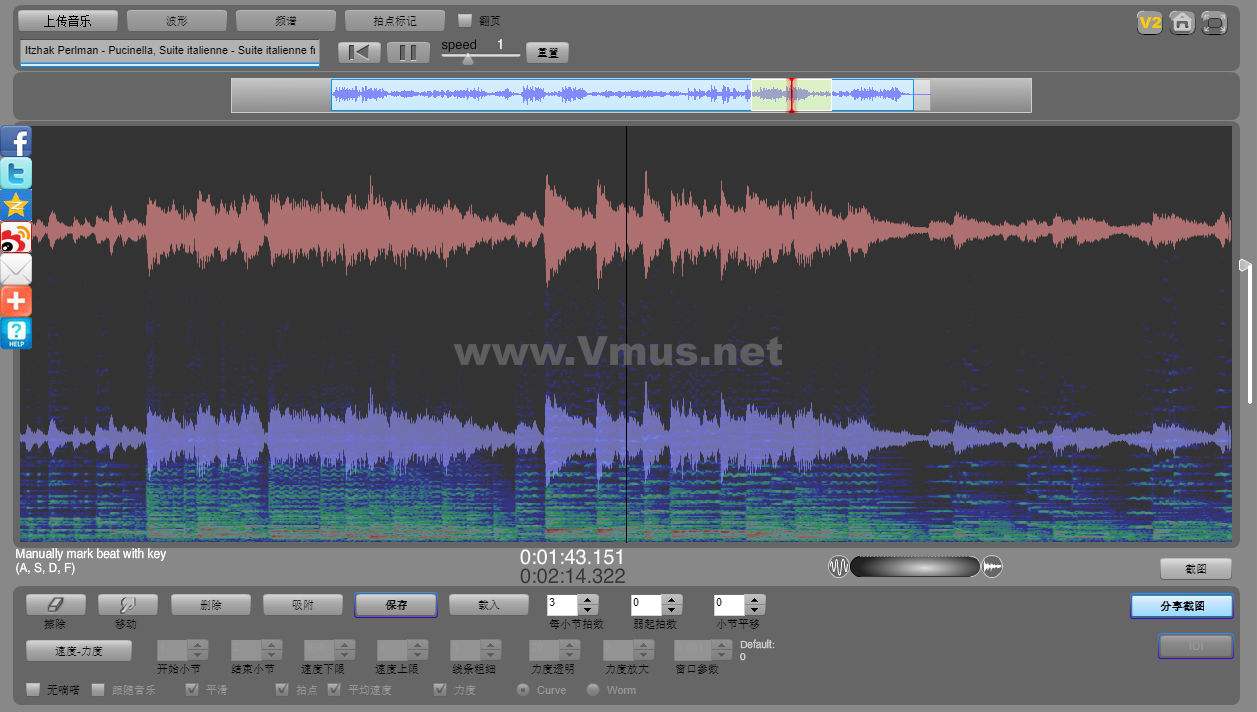Share via the Twitter sidebar icon
This screenshot has height=712, width=1257.
(x=16, y=174)
